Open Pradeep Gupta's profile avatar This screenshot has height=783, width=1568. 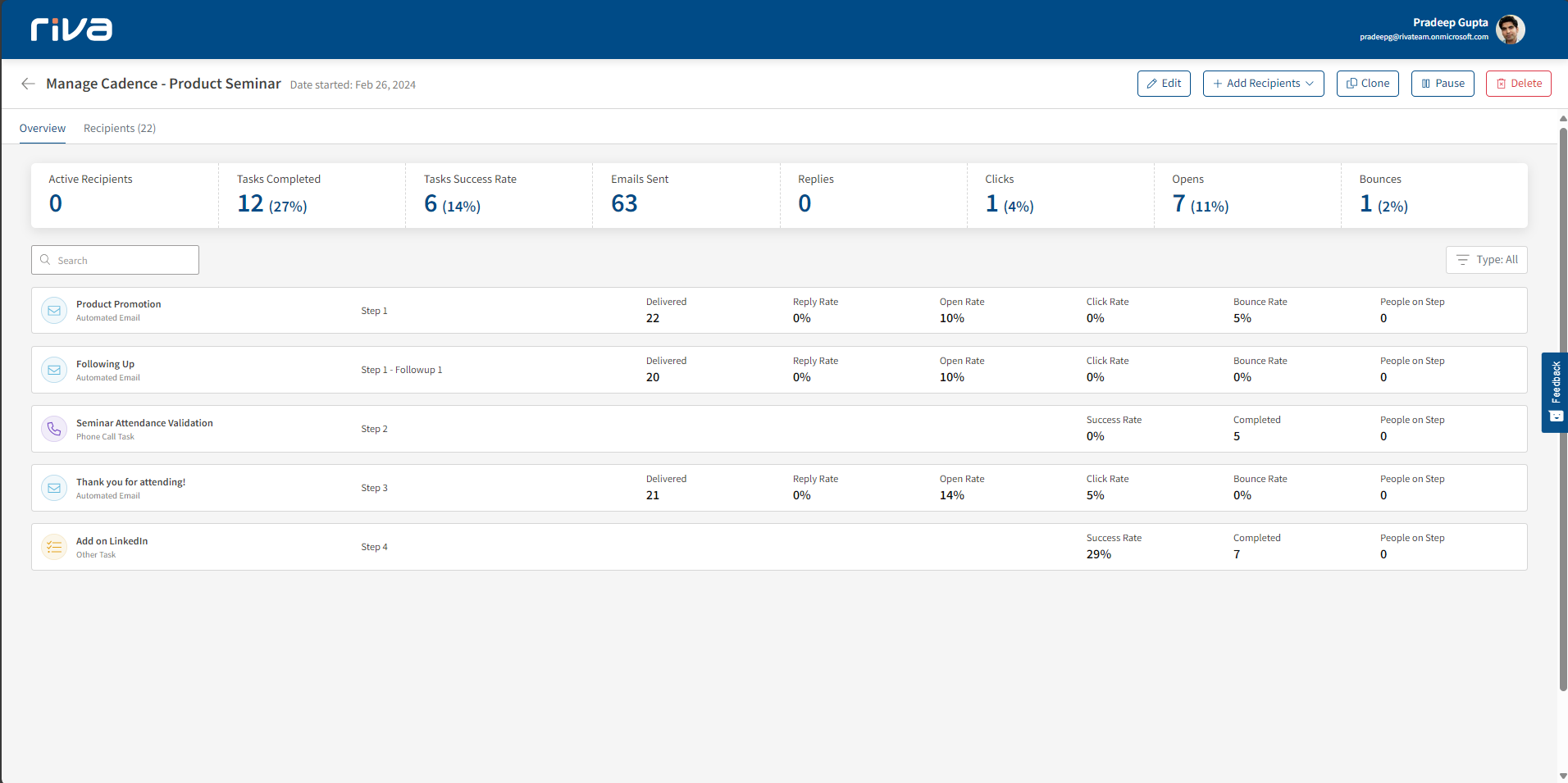tap(1510, 30)
